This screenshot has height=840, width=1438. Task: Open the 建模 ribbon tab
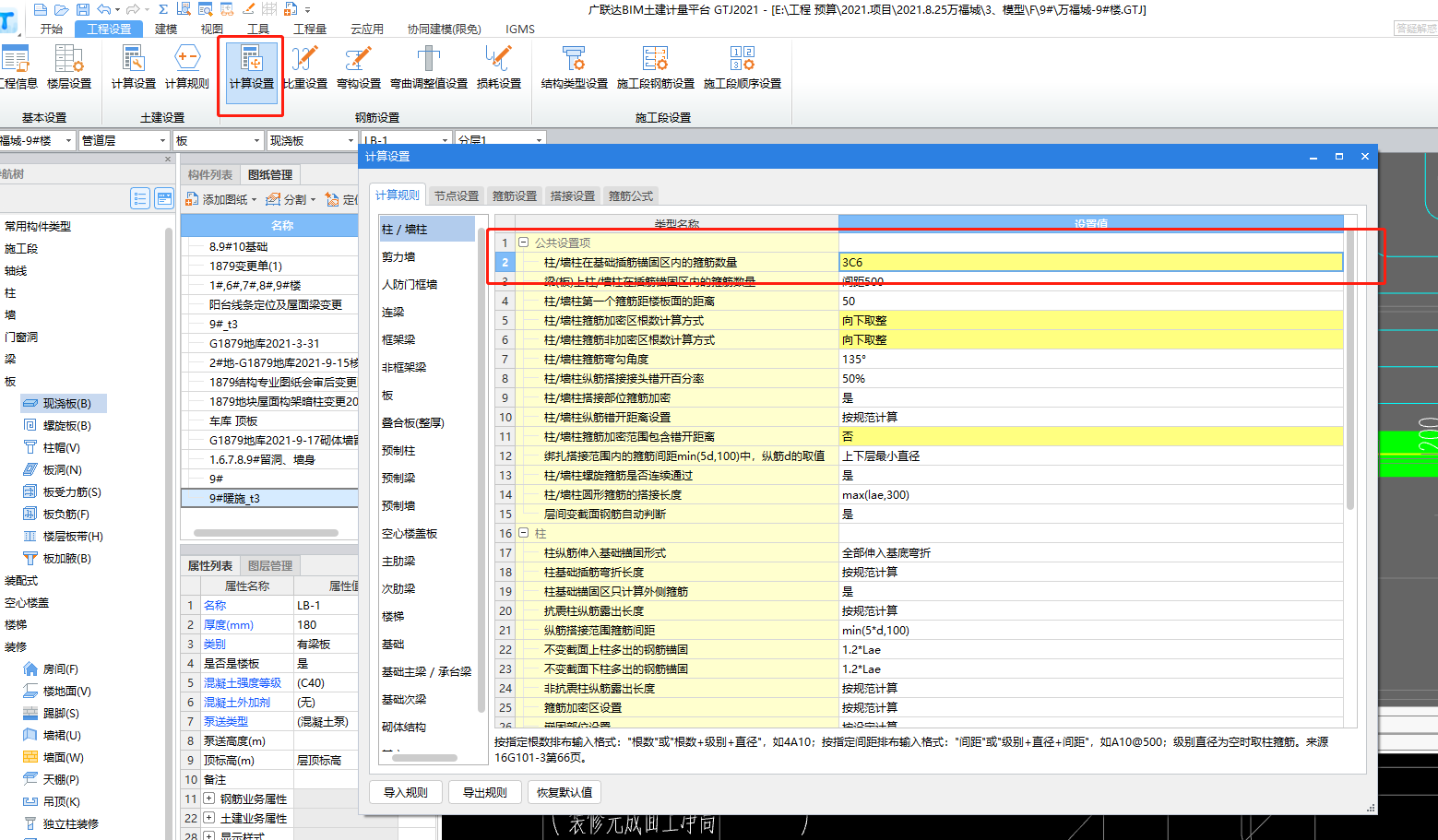[x=166, y=29]
